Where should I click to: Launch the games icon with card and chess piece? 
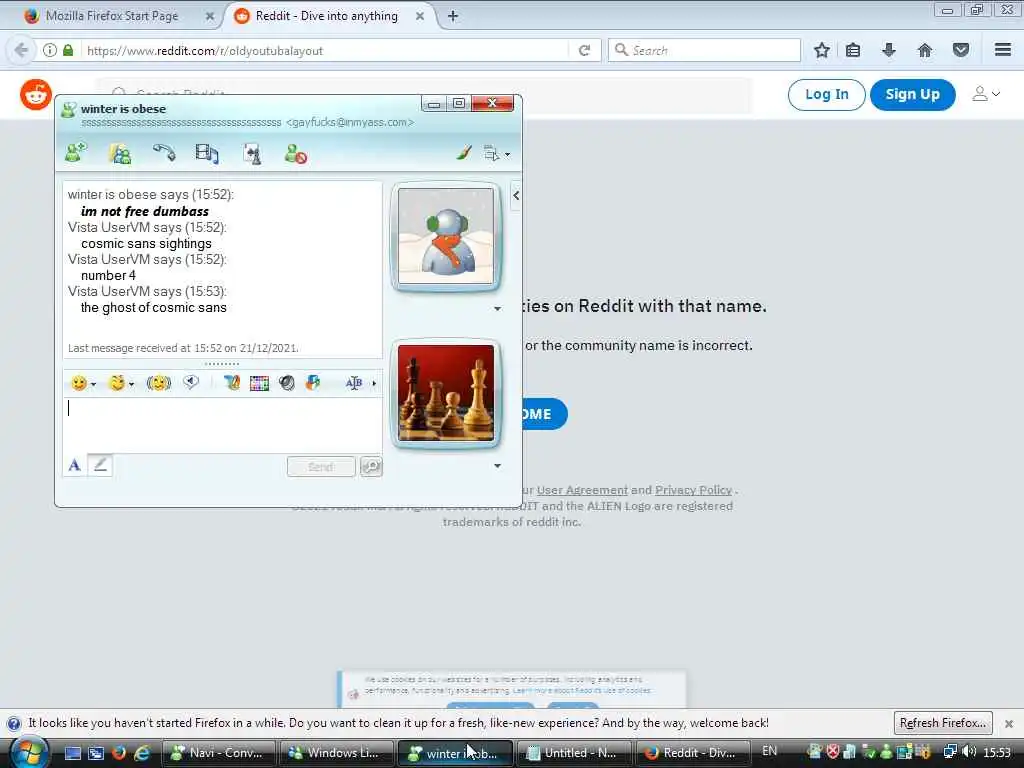(x=252, y=154)
